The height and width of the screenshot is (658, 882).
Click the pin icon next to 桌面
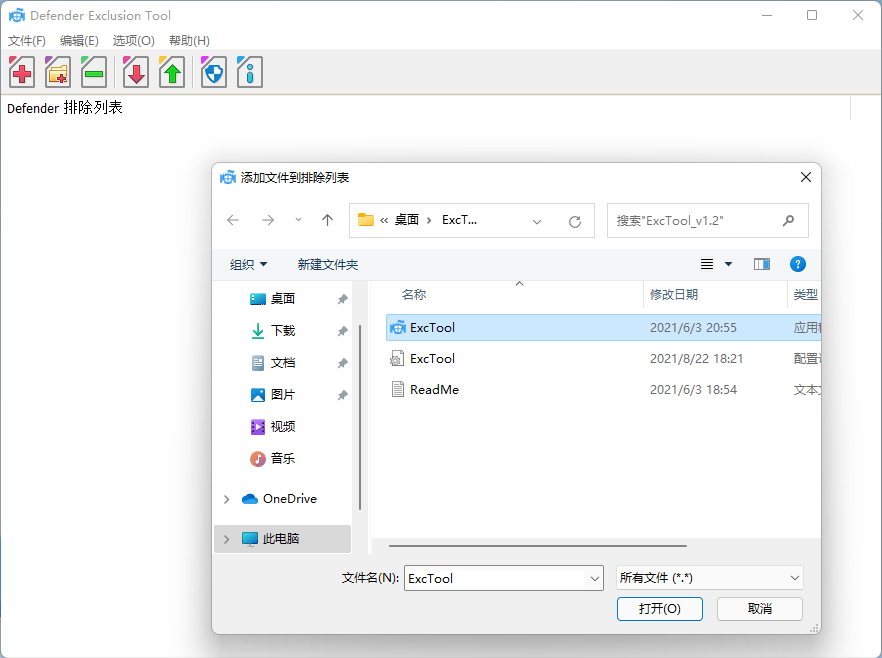[342, 299]
